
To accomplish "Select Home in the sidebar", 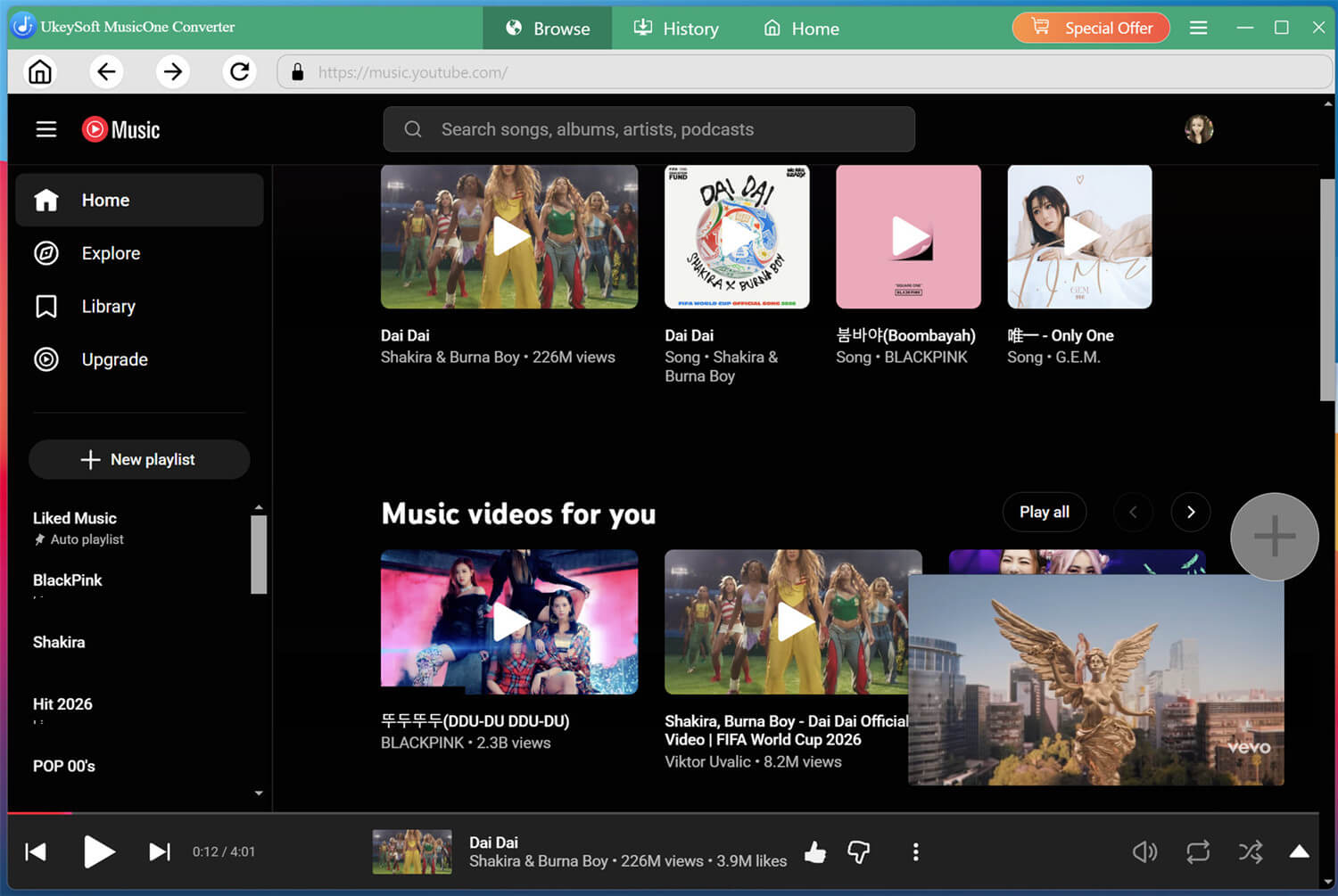I will click(139, 200).
